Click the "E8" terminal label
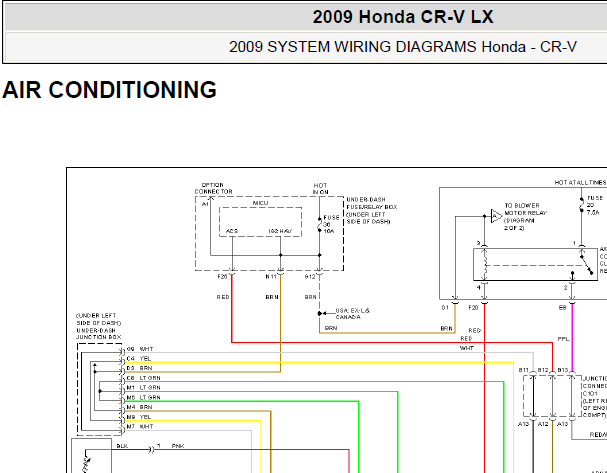Image resolution: width=607 pixels, height=473 pixels. pos(562,308)
